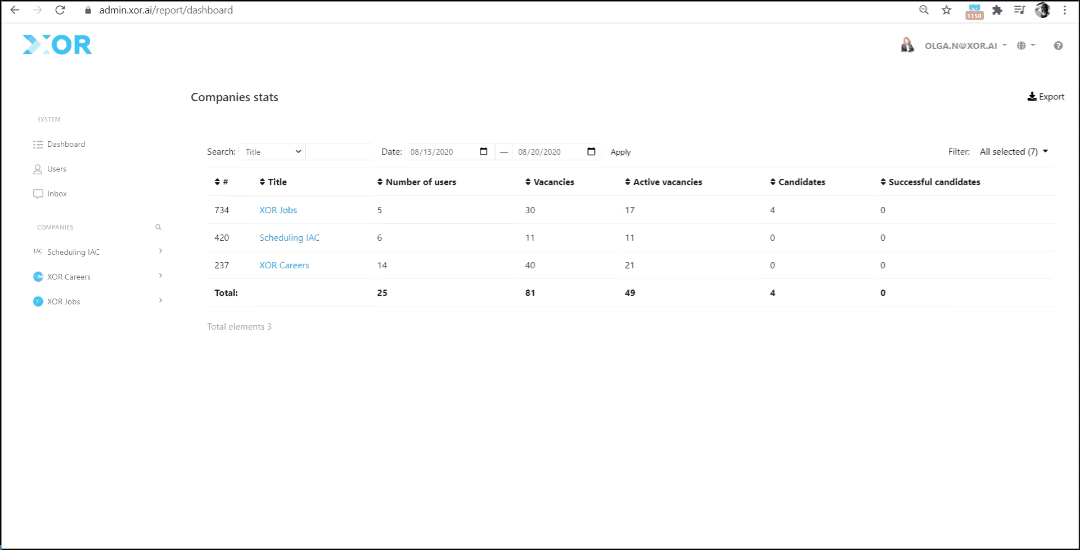This screenshot has width=1080, height=550.
Task: Click the 734 ID cell
Action: point(221,210)
